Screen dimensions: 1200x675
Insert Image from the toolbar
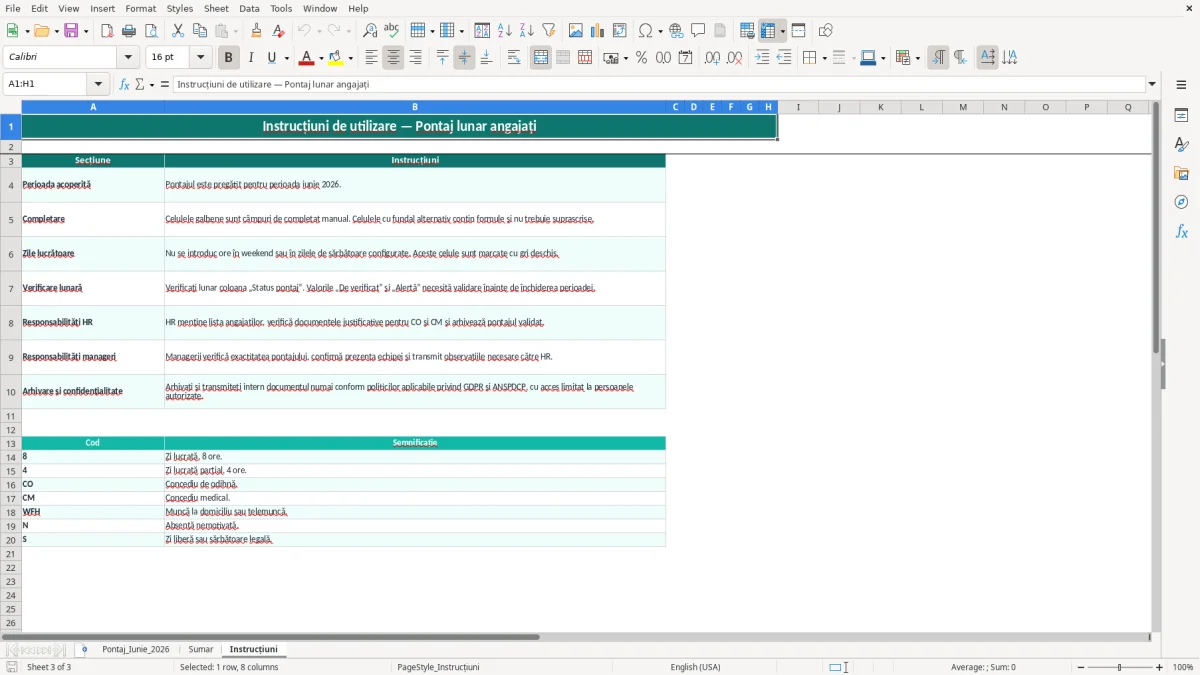coord(576,31)
